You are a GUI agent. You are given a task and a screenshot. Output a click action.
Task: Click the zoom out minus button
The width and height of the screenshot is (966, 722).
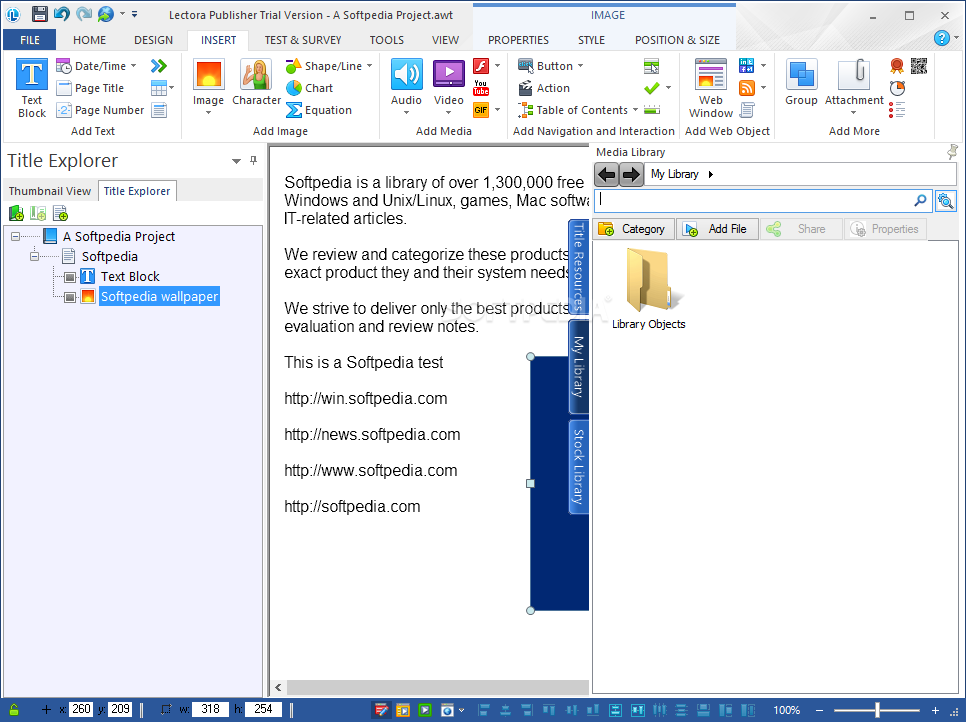[x=819, y=710]
